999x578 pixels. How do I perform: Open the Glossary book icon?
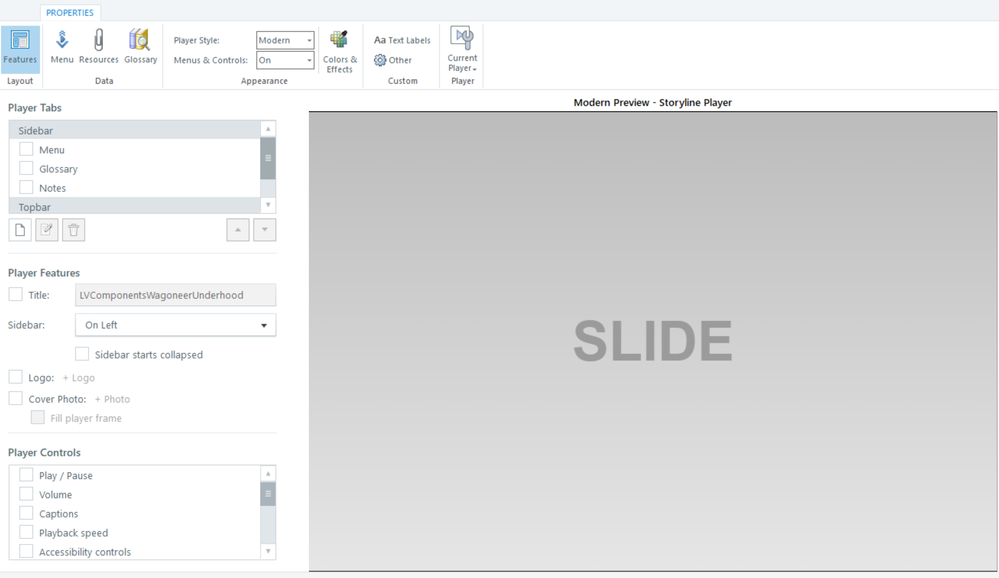[x=140, y=47]
